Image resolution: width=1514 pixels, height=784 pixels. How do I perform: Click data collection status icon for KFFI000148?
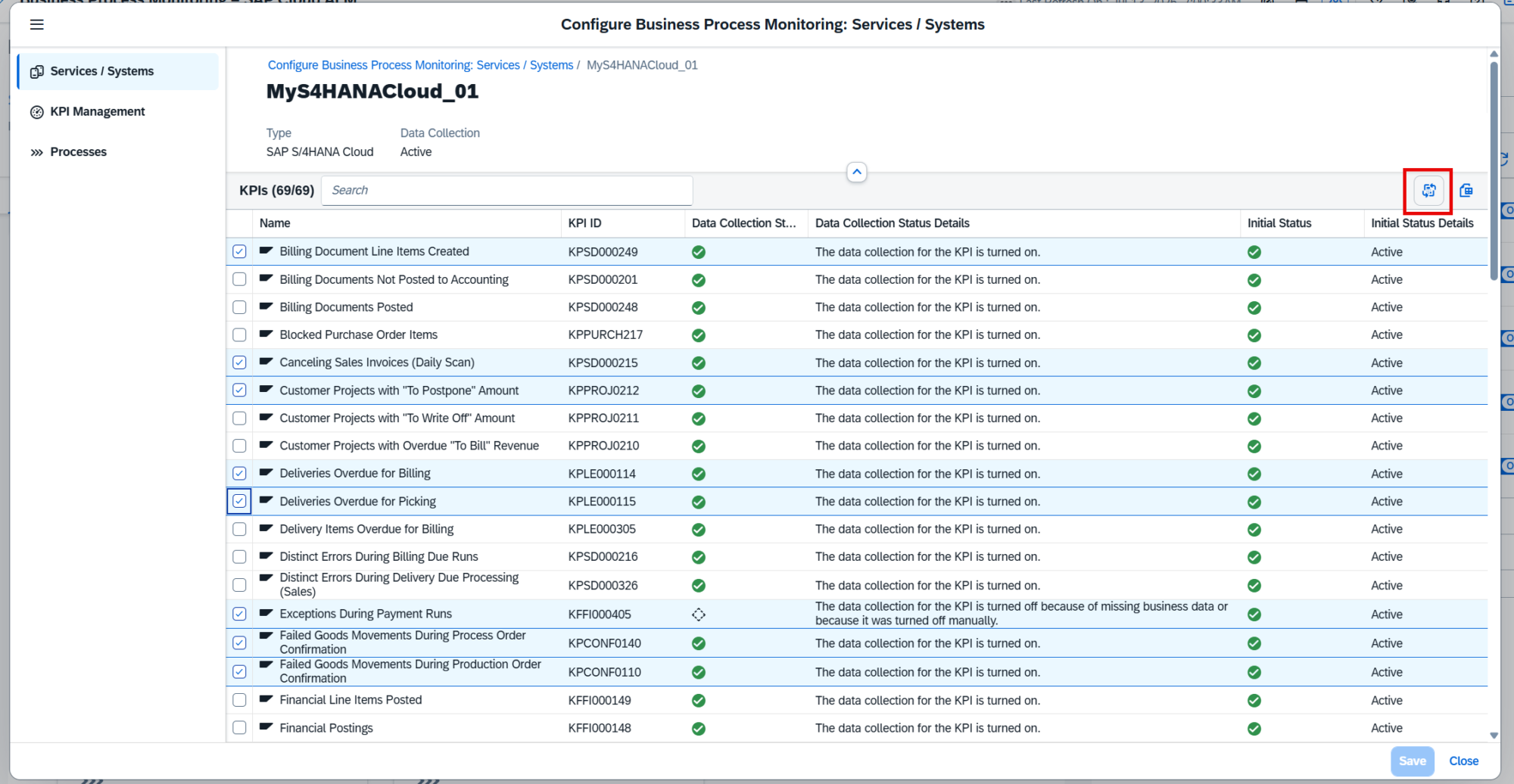(x=699, y=729)
